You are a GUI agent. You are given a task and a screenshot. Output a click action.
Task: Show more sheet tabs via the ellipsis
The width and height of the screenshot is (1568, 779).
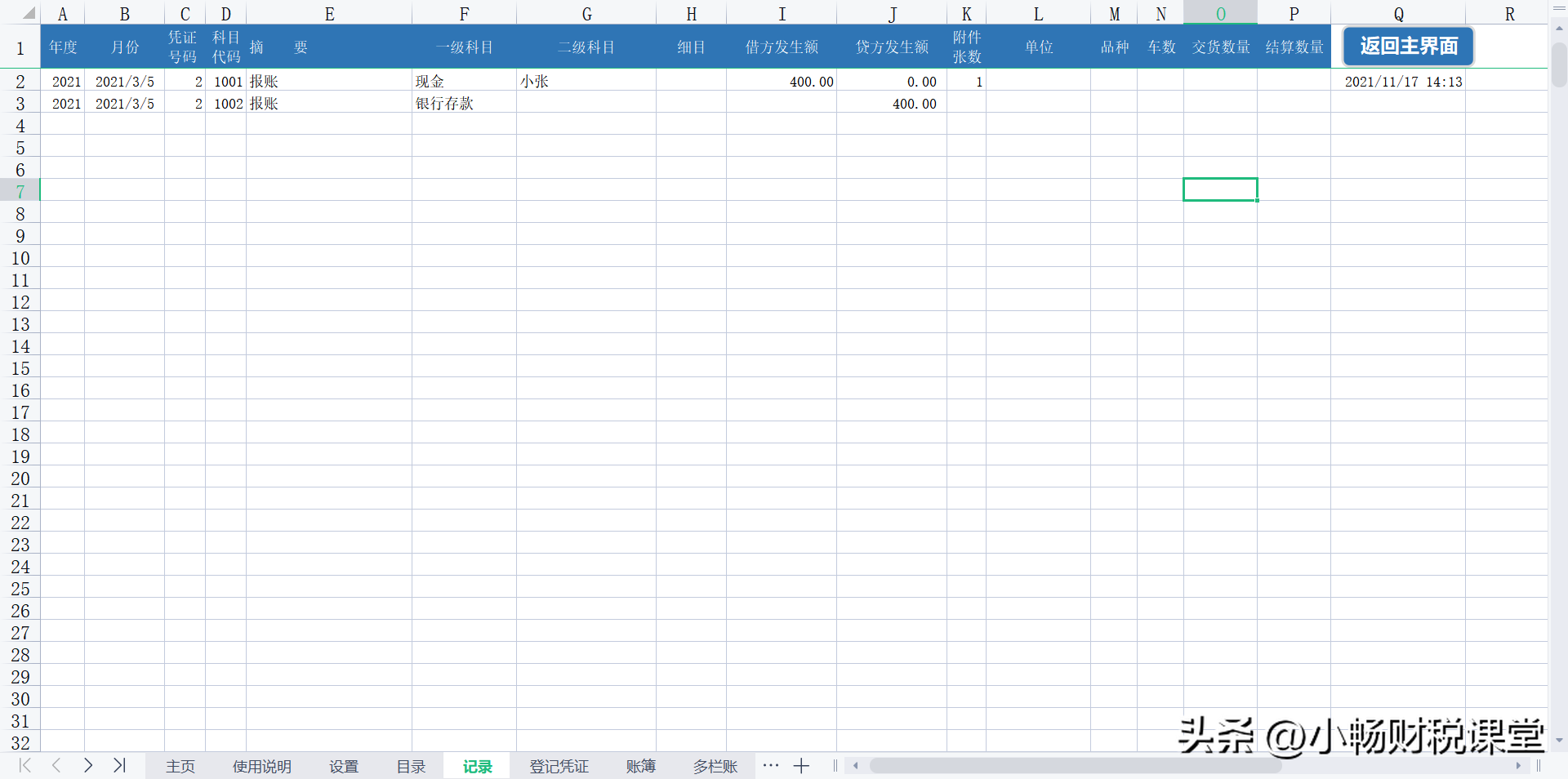(770, 766)
